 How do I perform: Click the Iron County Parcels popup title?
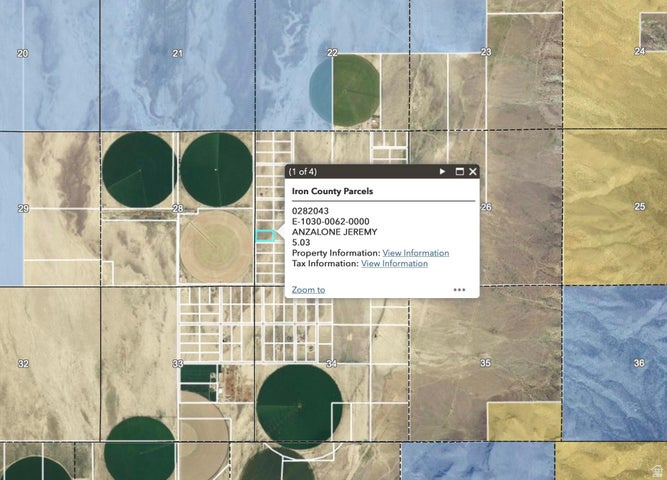(x=331, y=190)
